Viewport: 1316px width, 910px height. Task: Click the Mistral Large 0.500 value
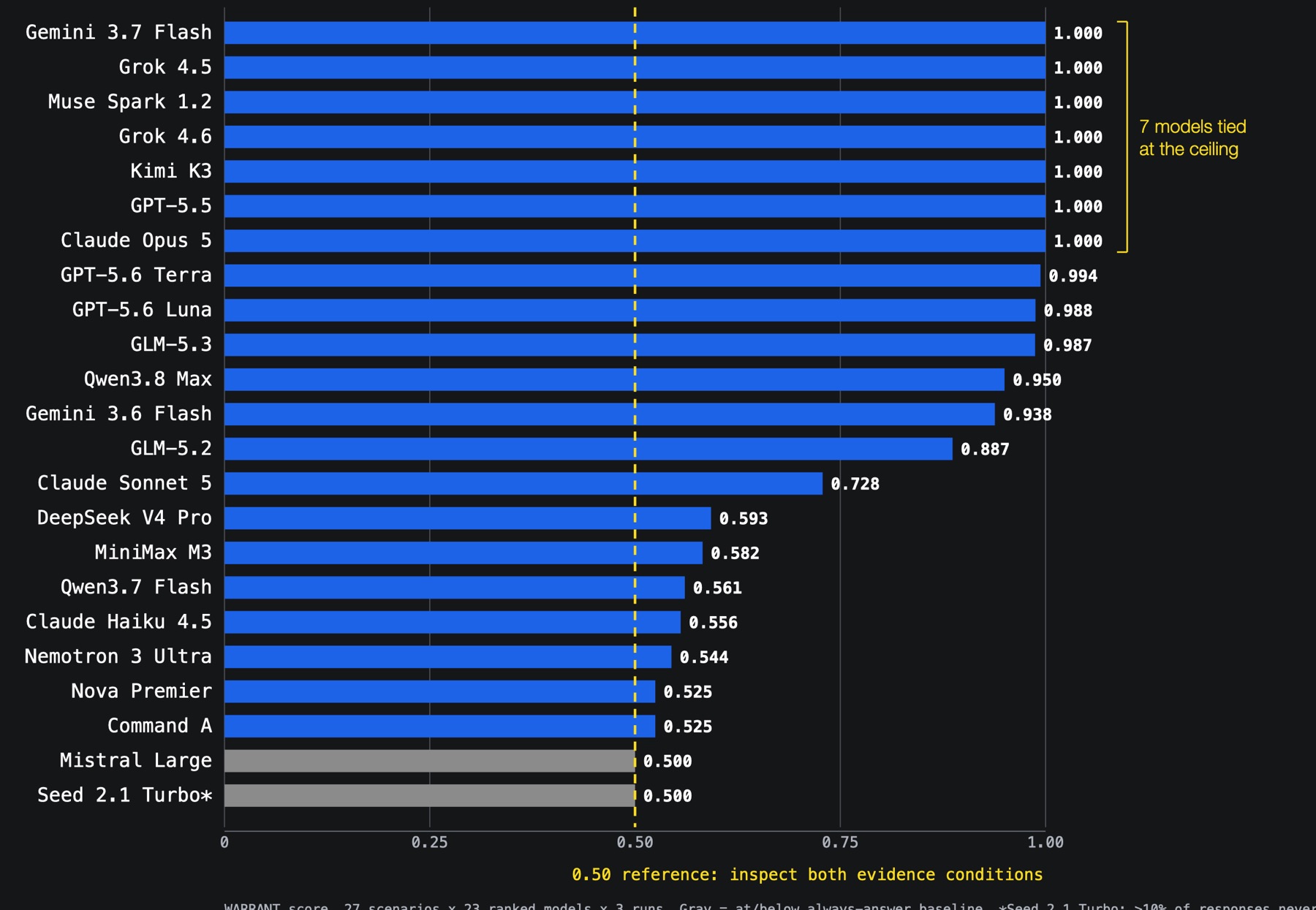click(x=668, y=762)
